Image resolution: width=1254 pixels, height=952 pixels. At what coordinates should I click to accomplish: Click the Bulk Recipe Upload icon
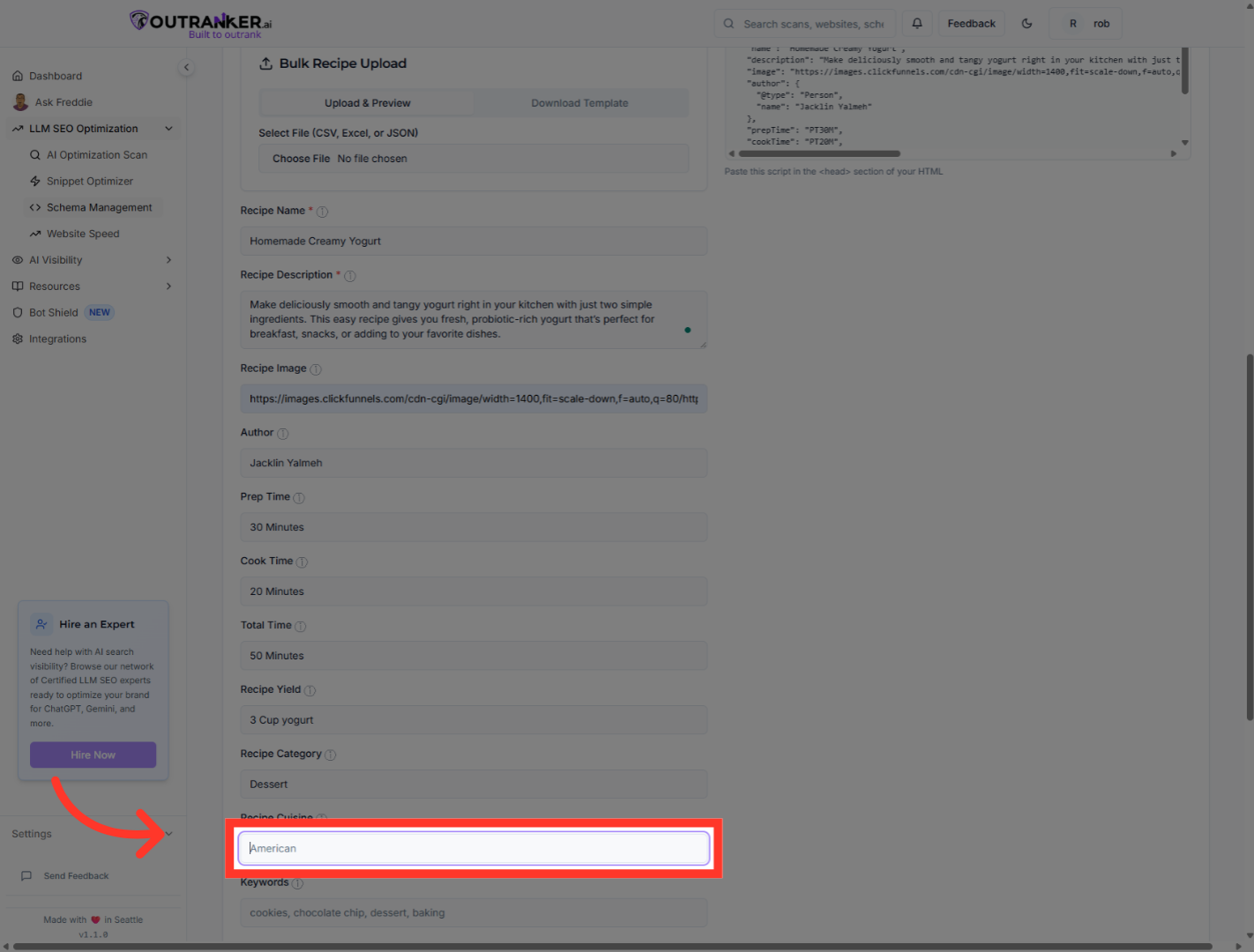[x=265, y=63]
